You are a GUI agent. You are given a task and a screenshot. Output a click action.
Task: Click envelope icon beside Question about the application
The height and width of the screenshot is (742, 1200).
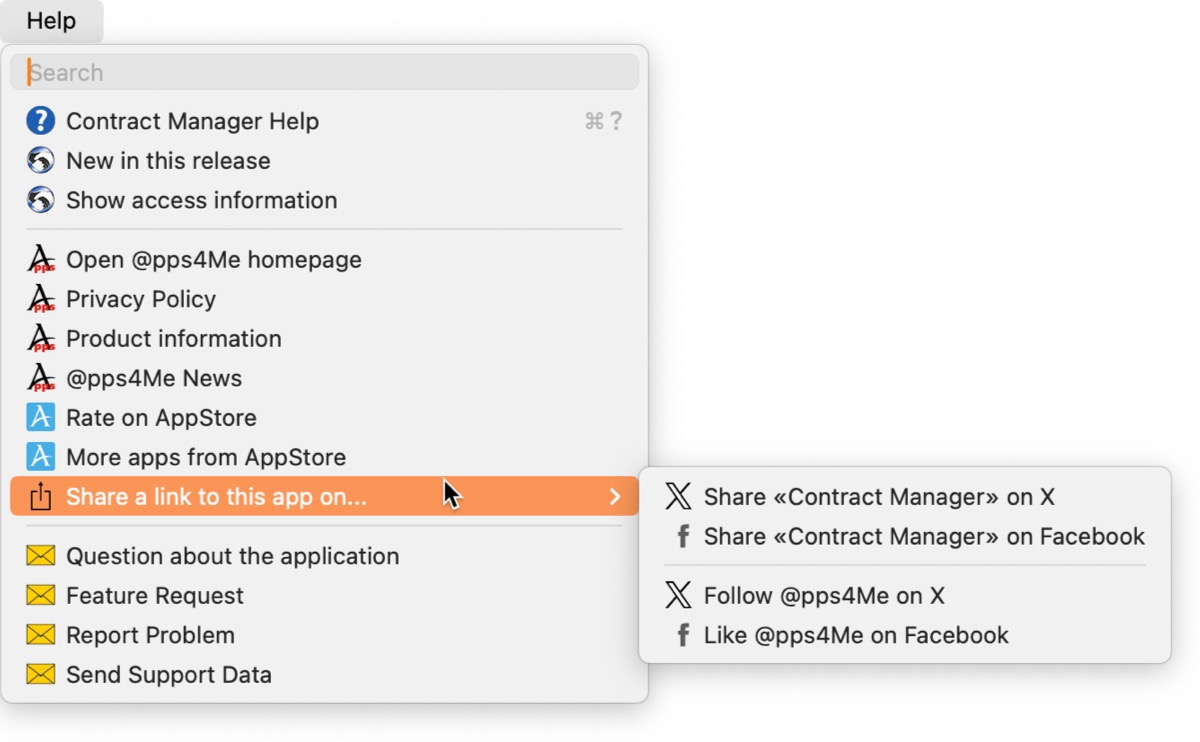(40, 556)
